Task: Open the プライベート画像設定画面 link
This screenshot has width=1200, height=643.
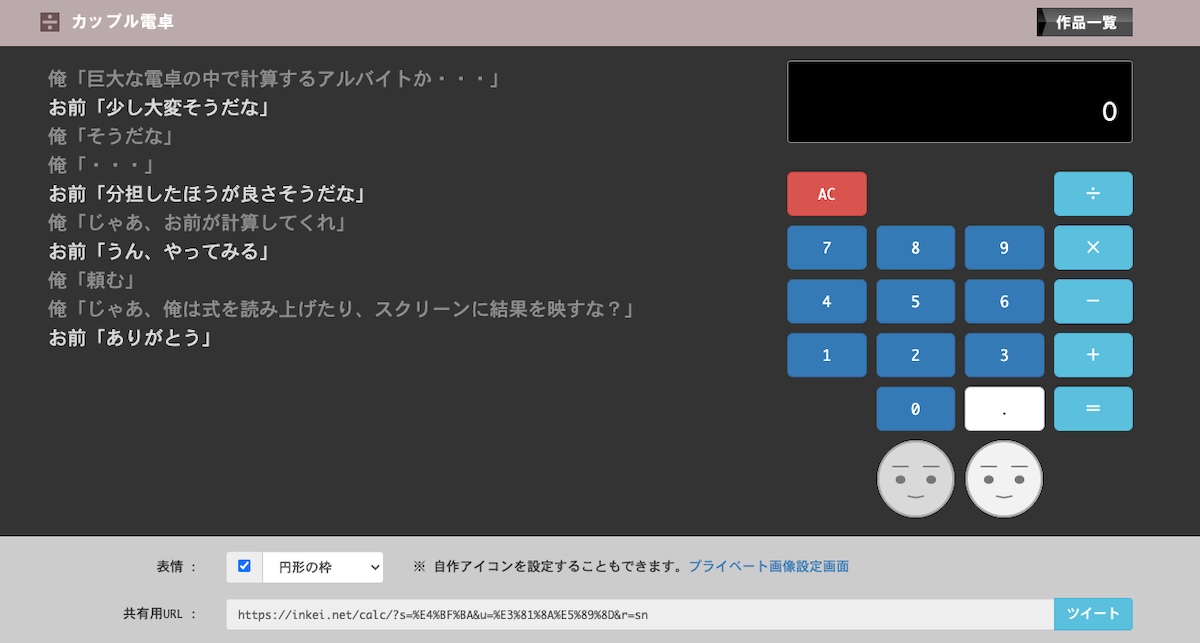Action: click(768, 567)
